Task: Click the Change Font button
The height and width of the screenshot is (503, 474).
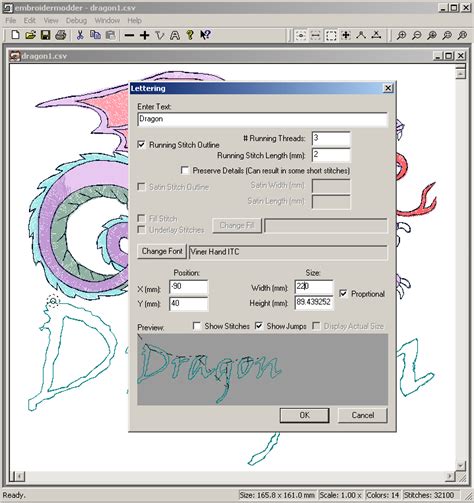Action: click(162, 251)
